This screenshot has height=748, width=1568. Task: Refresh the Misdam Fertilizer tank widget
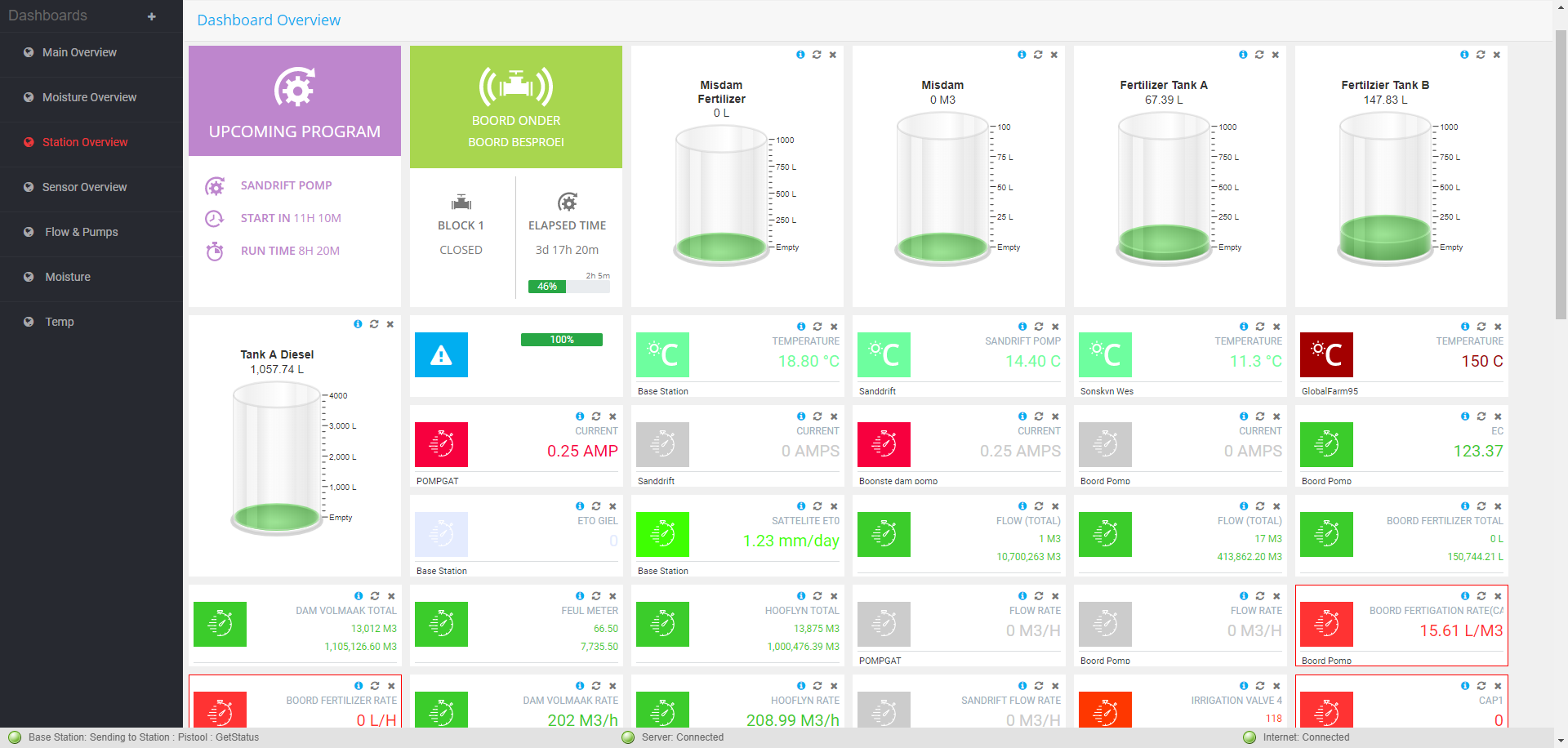817,55
